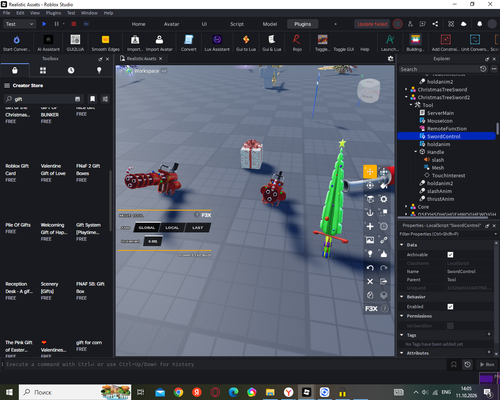Open the Gui to Lua plugin
Viewport: 500px width, 400px height.
(246, 43)
